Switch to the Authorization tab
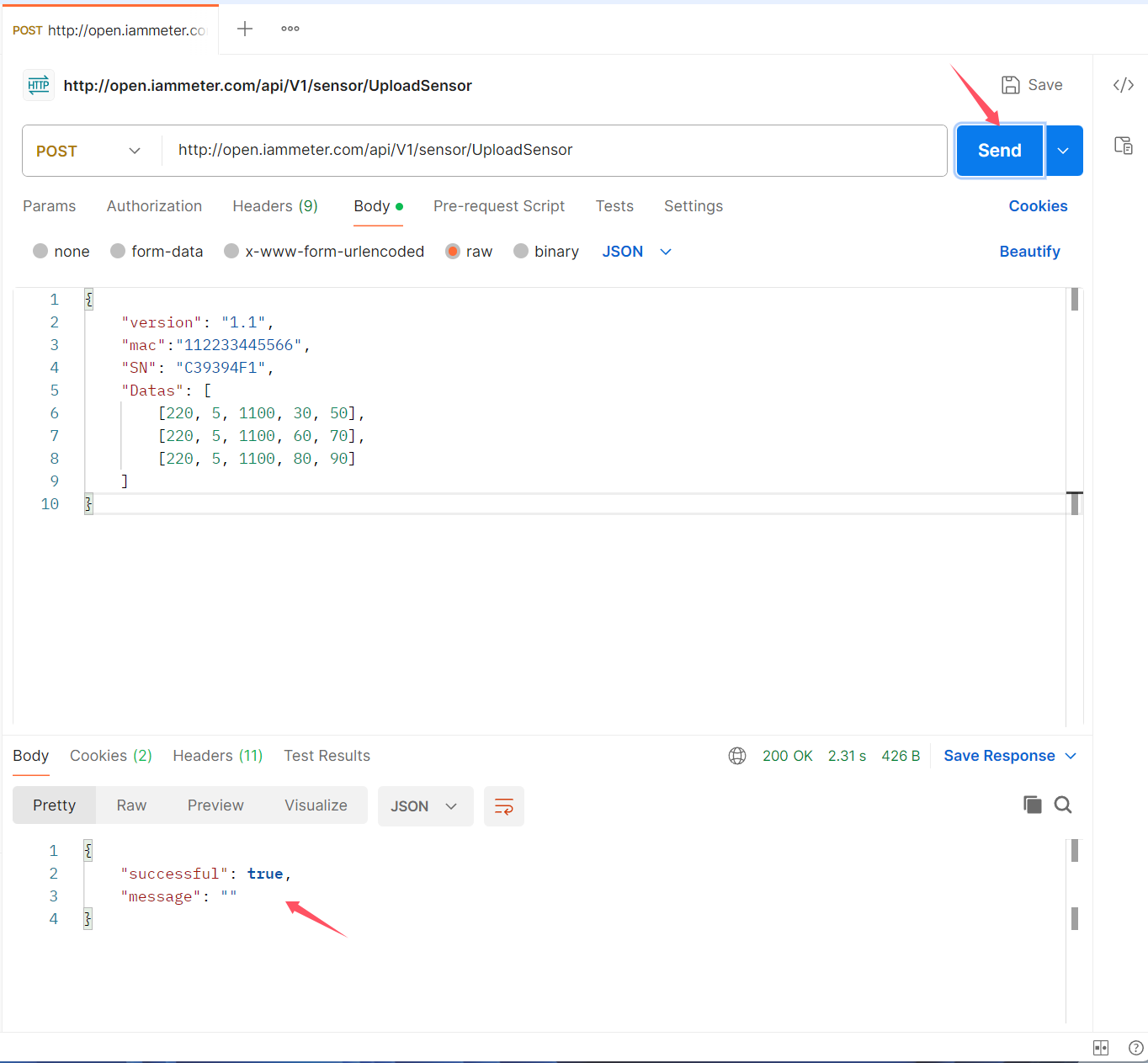This screenshot has width=1148, height=1063. [x=154, y=206]
